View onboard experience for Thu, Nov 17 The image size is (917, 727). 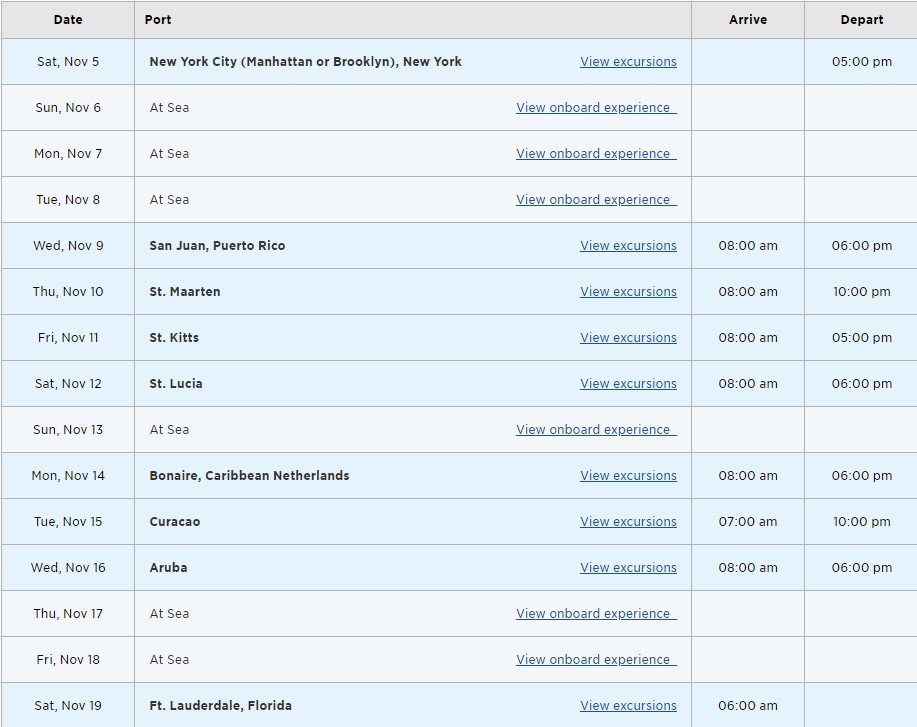click(596, 614)
